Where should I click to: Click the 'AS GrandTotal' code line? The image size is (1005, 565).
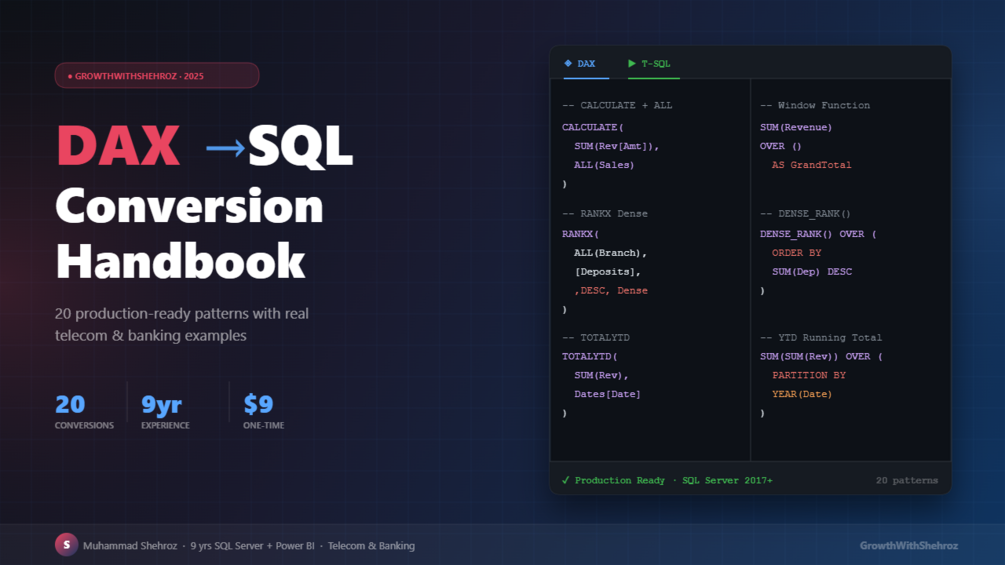pos(811,165)
